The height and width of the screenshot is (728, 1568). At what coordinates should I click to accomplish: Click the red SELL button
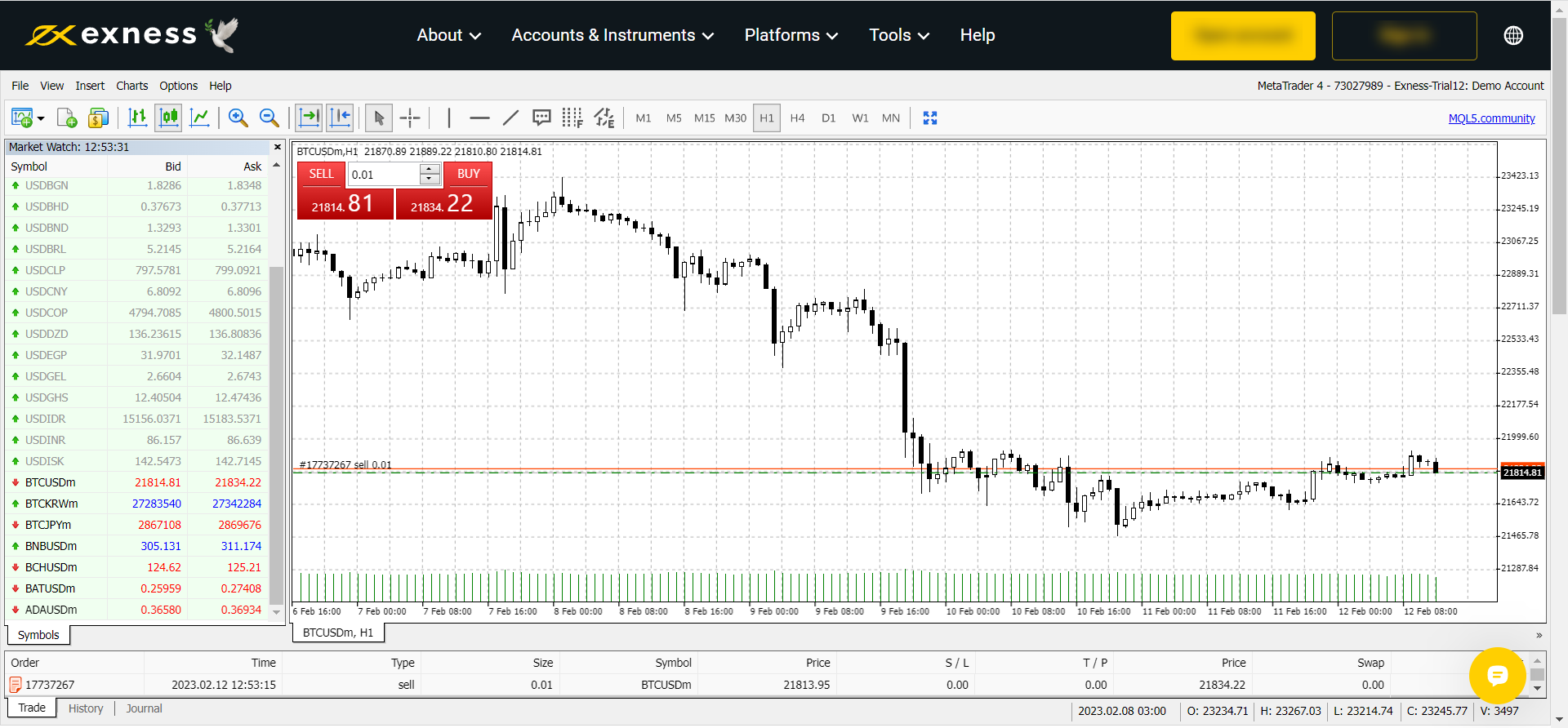point(321,174)
